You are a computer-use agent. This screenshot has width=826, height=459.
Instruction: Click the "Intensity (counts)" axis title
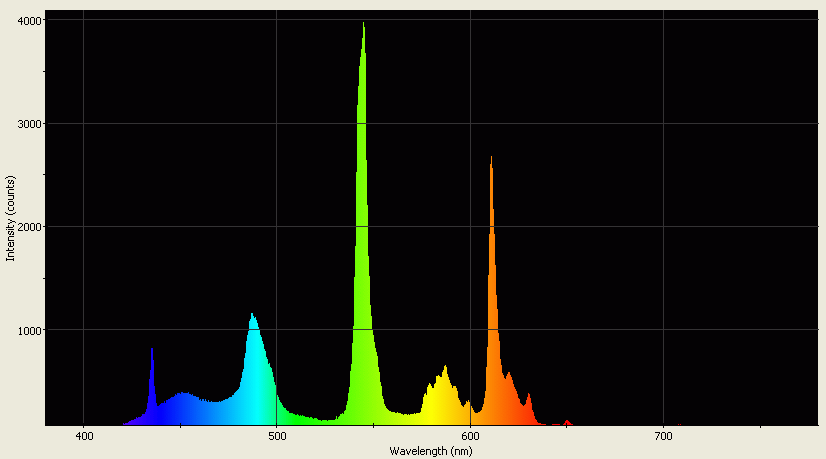(11, 218)
